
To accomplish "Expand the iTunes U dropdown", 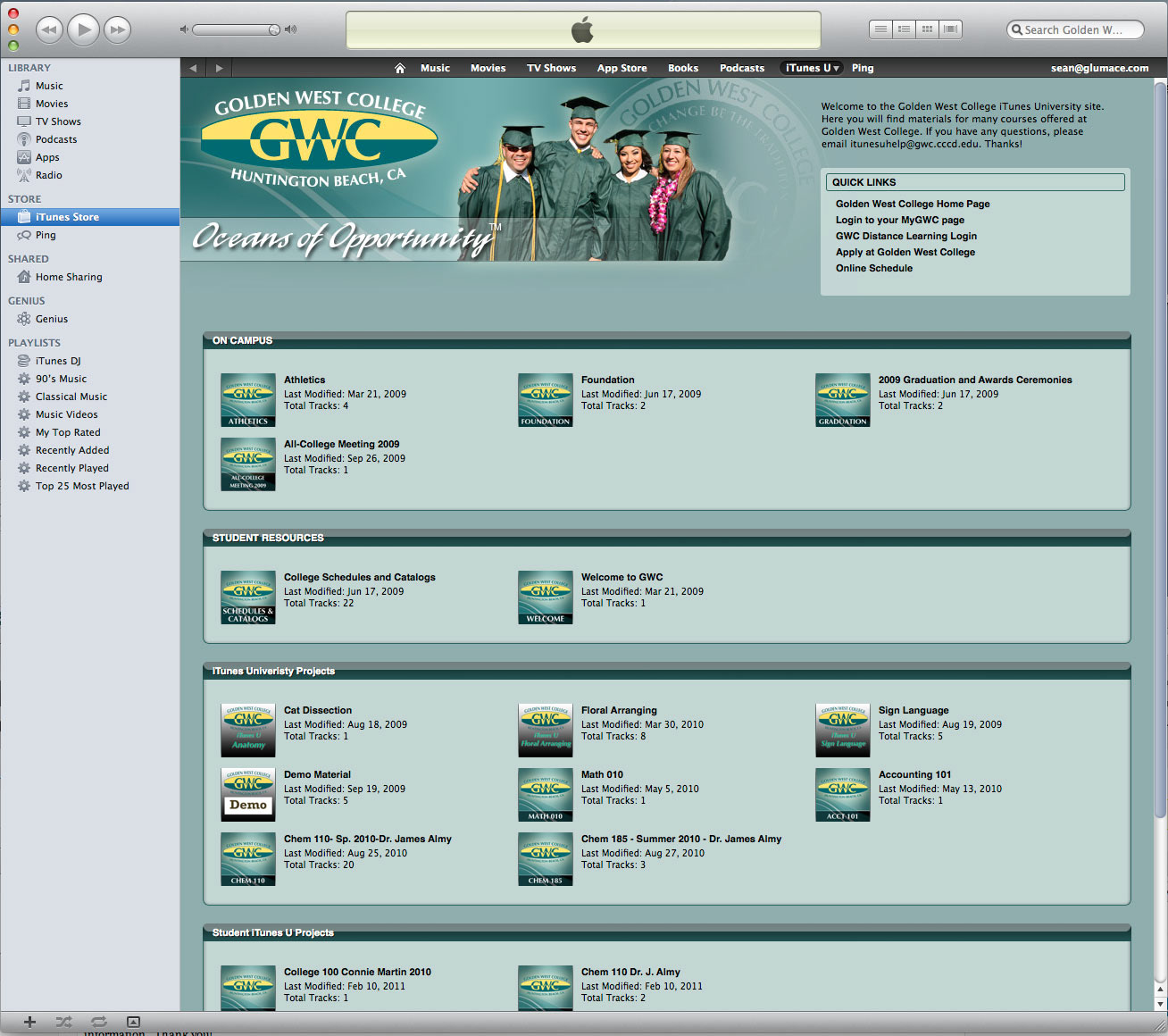I will coord(812,68).
